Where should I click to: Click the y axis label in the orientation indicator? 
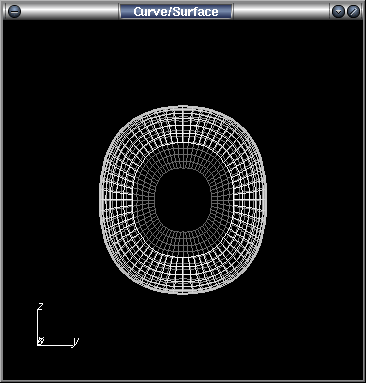[76, 341]
